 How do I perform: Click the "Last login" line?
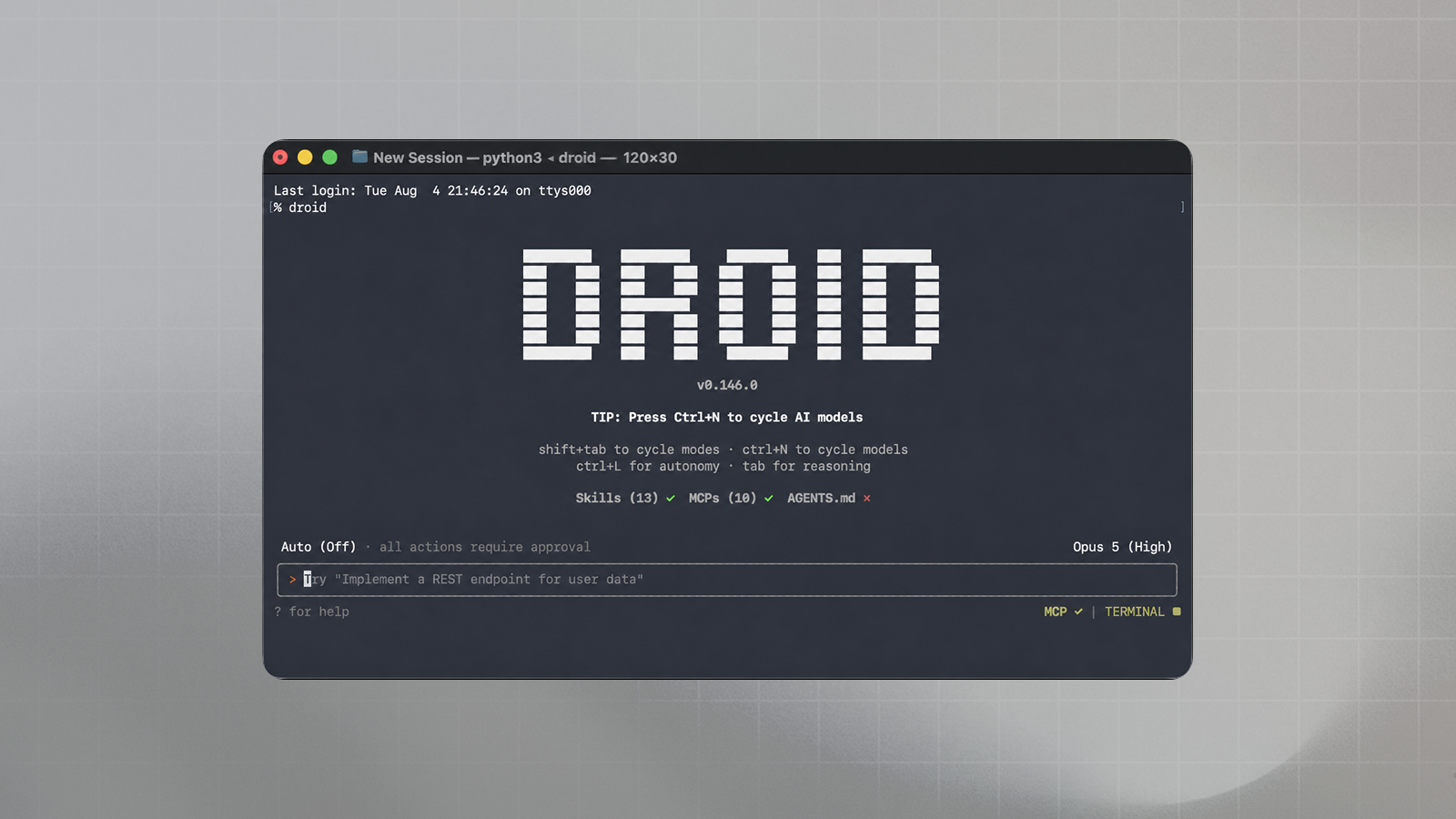[432, 190]
